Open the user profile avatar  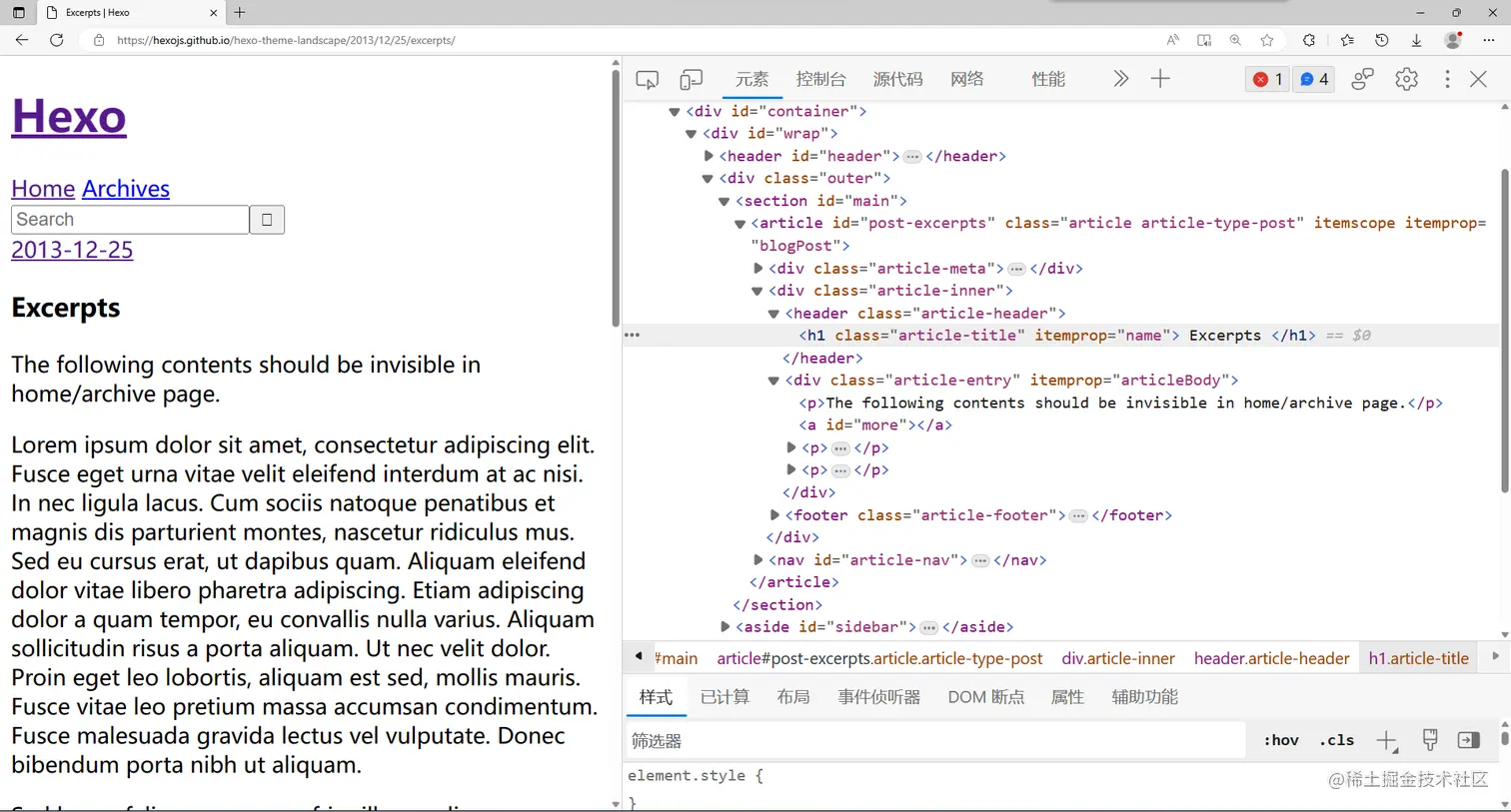1453,40
